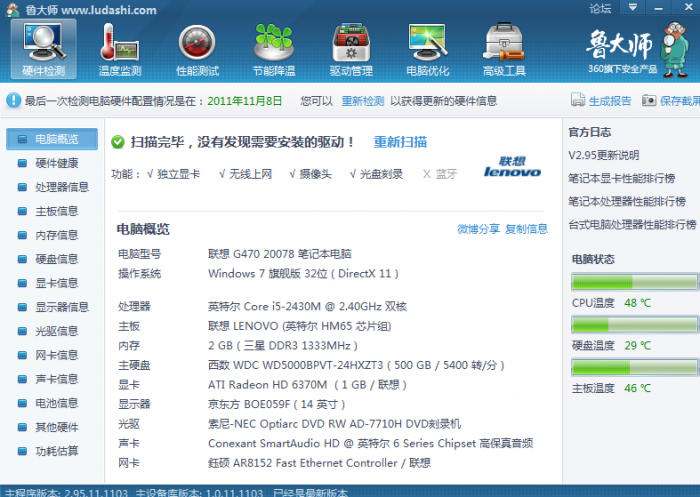Open 笔记本显卡性能排行榜 link
Viewport: 700px width, 497px height.
pyautogui.click(x=621, y=179)
